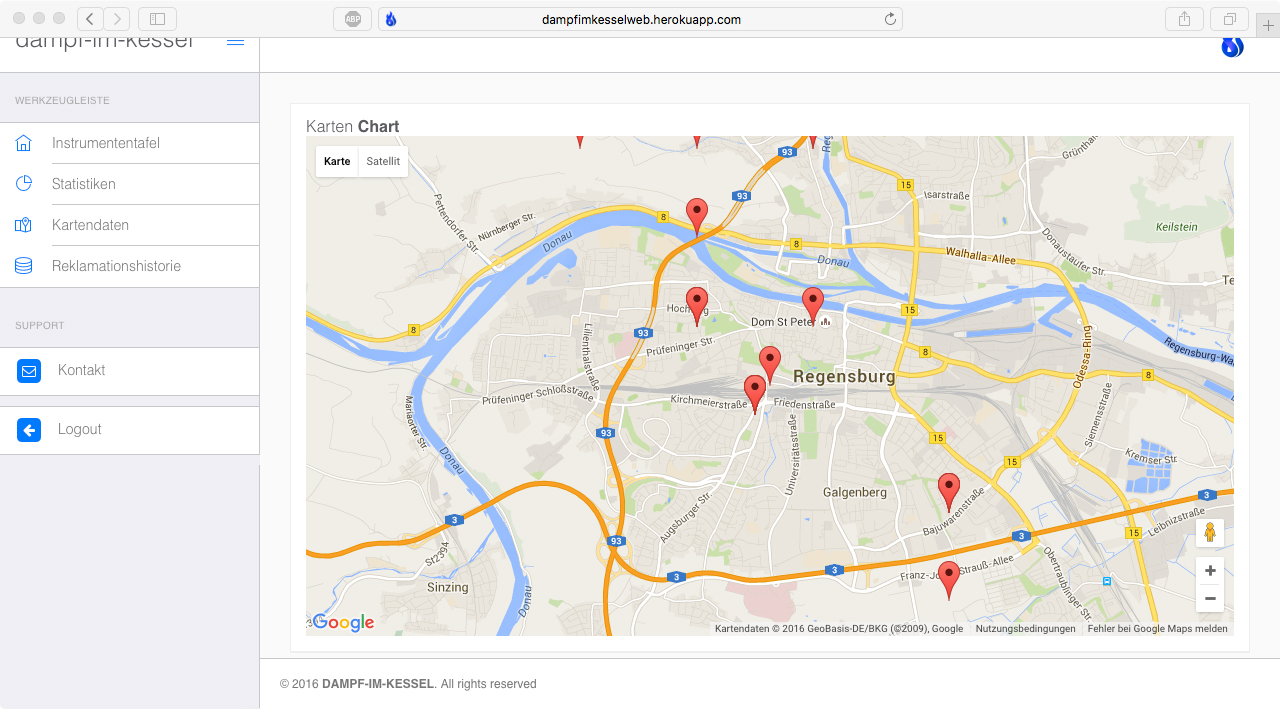Open Nutzungsbedingungen link on the map

coord(1026,629)
